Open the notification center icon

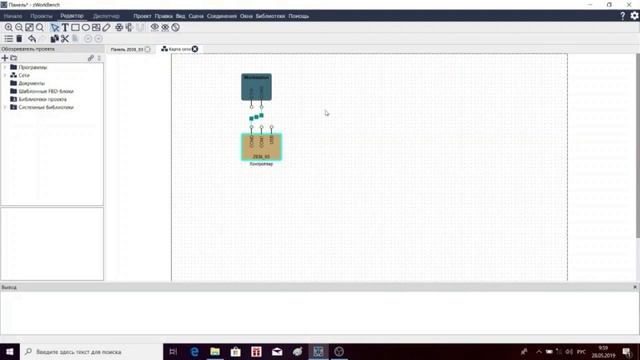coord(627,351)
